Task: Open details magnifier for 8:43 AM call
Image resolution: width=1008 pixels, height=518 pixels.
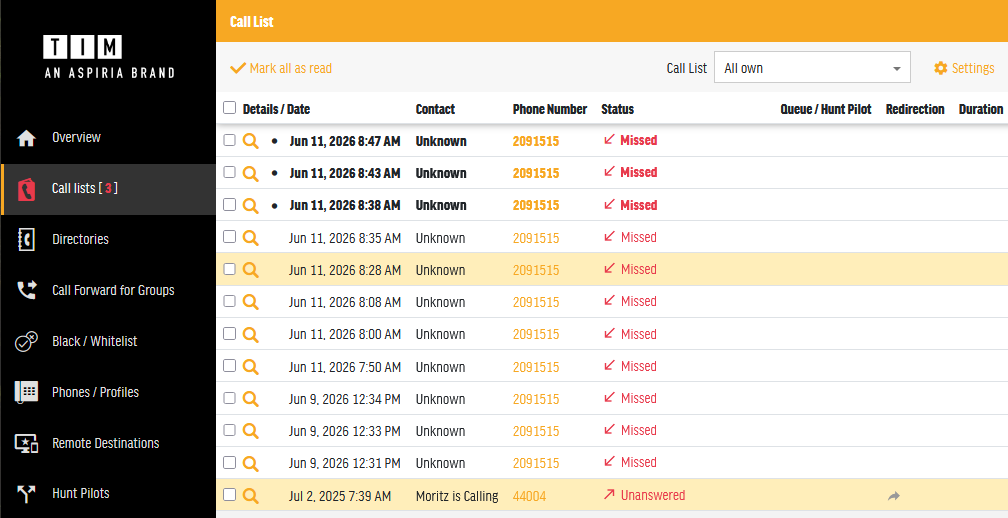Action: [251, 173]
